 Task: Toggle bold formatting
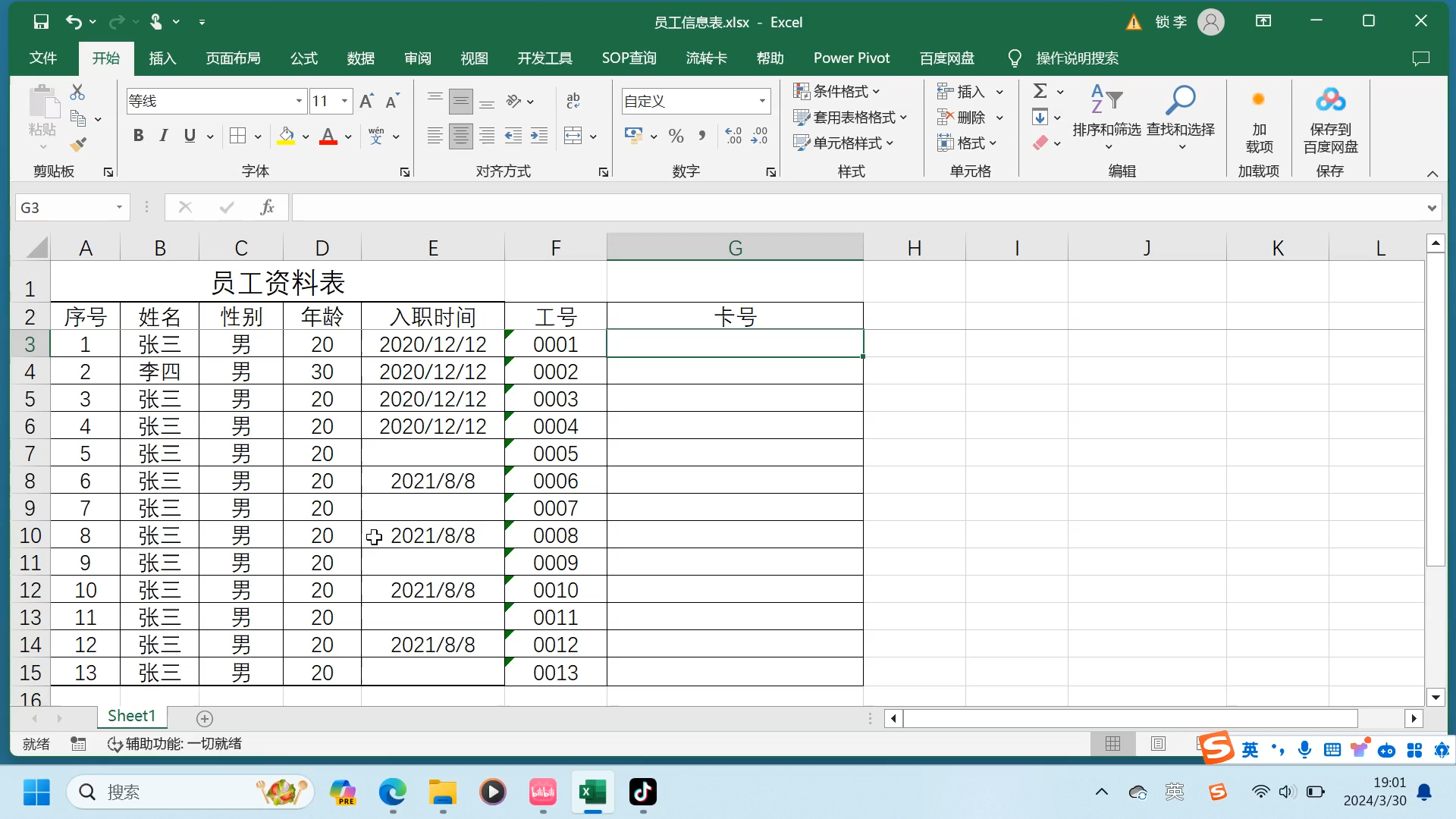138,136
